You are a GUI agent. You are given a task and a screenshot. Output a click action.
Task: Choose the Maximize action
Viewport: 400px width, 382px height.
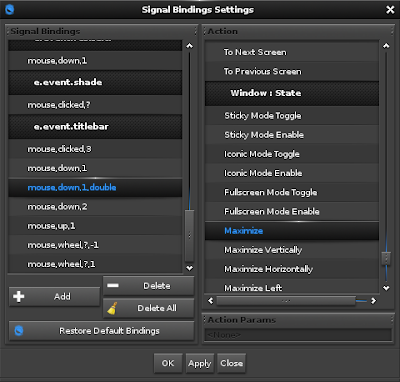tap(292, 231)
